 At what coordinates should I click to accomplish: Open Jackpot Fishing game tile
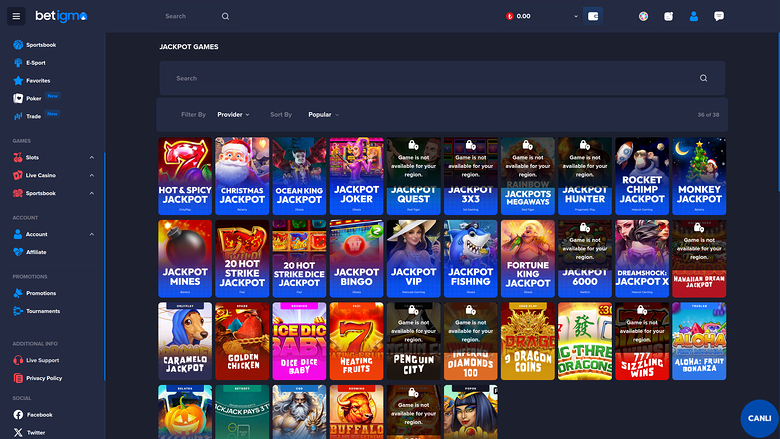pos(471,259)
